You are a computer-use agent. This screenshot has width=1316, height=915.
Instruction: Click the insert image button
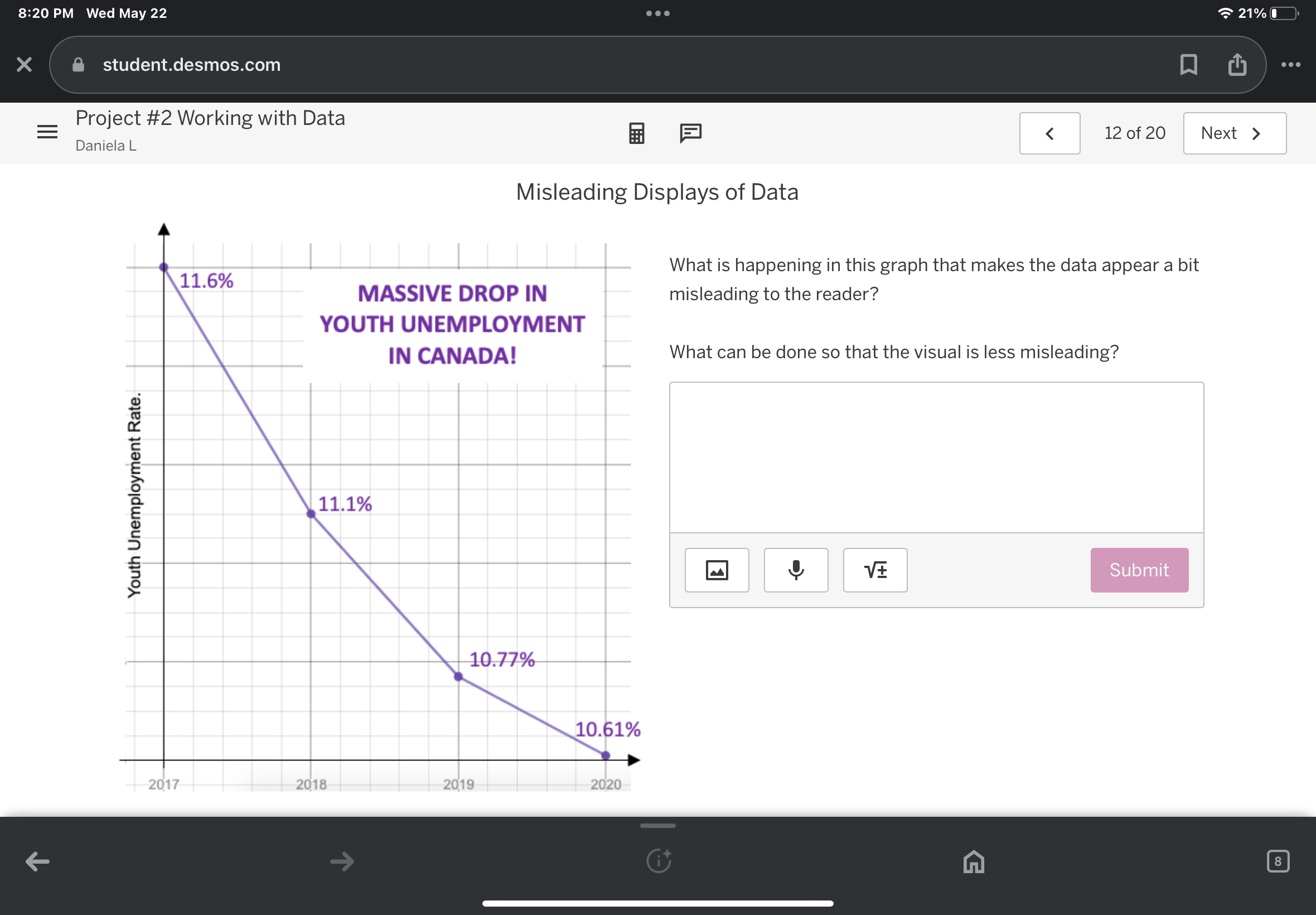coord(717,570)
